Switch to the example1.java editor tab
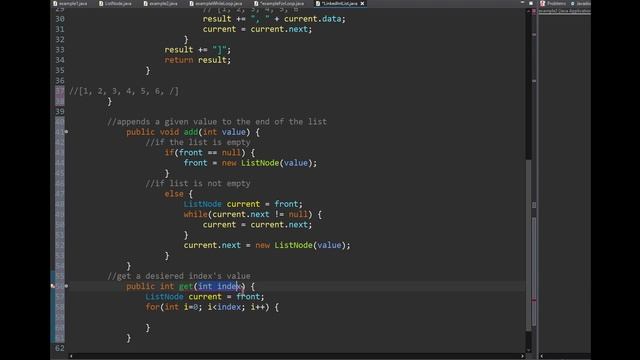 [x=70, y=3]
